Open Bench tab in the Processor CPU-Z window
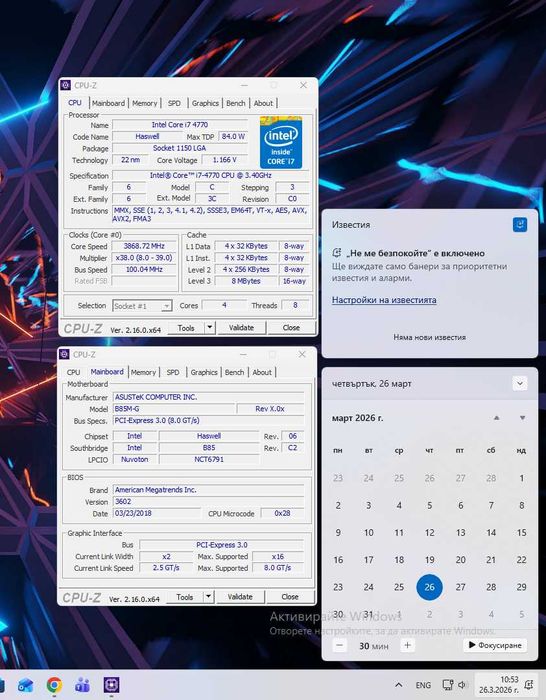Image resolution: width=546 pixels, height=700 pixels. [x=236, y=103]
